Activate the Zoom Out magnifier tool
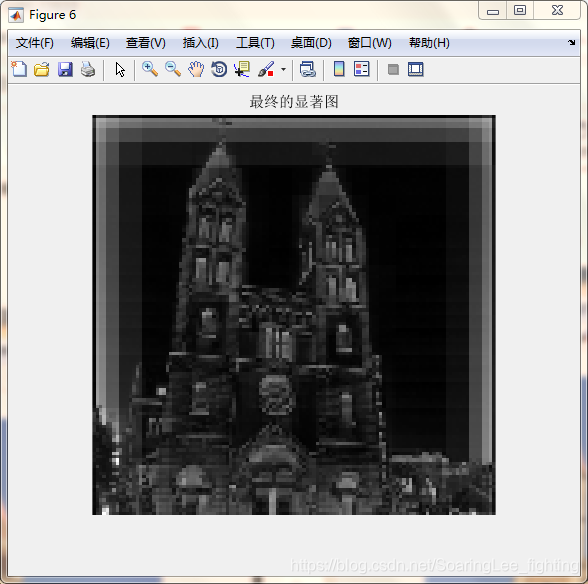Viewport: 588px width, 584px height. coord(173,69)
